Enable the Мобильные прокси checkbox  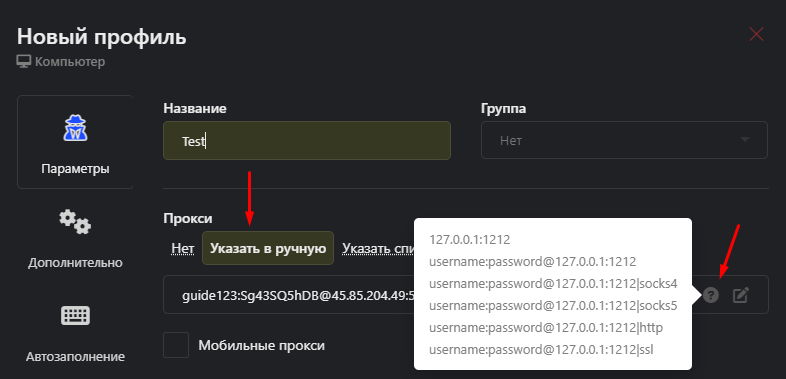[x=176, y=345]
